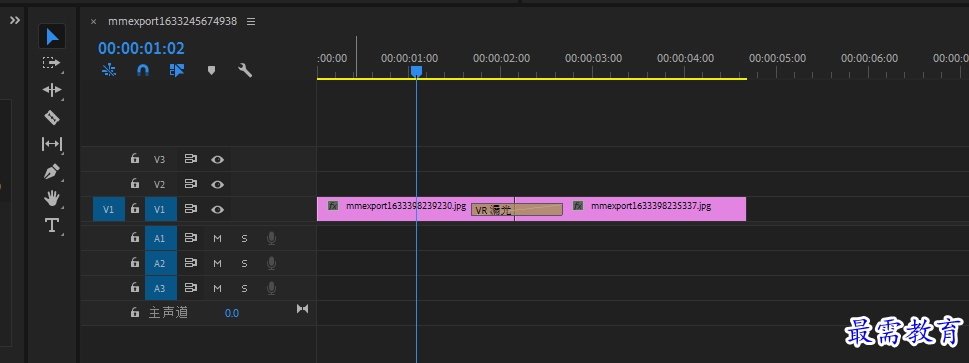Toggle A2 track targeting

[x=160, y=263]
